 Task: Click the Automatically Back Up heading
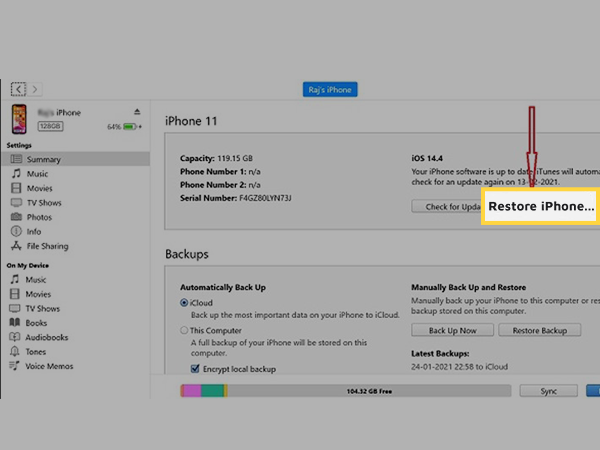click(x=223, y=287)
